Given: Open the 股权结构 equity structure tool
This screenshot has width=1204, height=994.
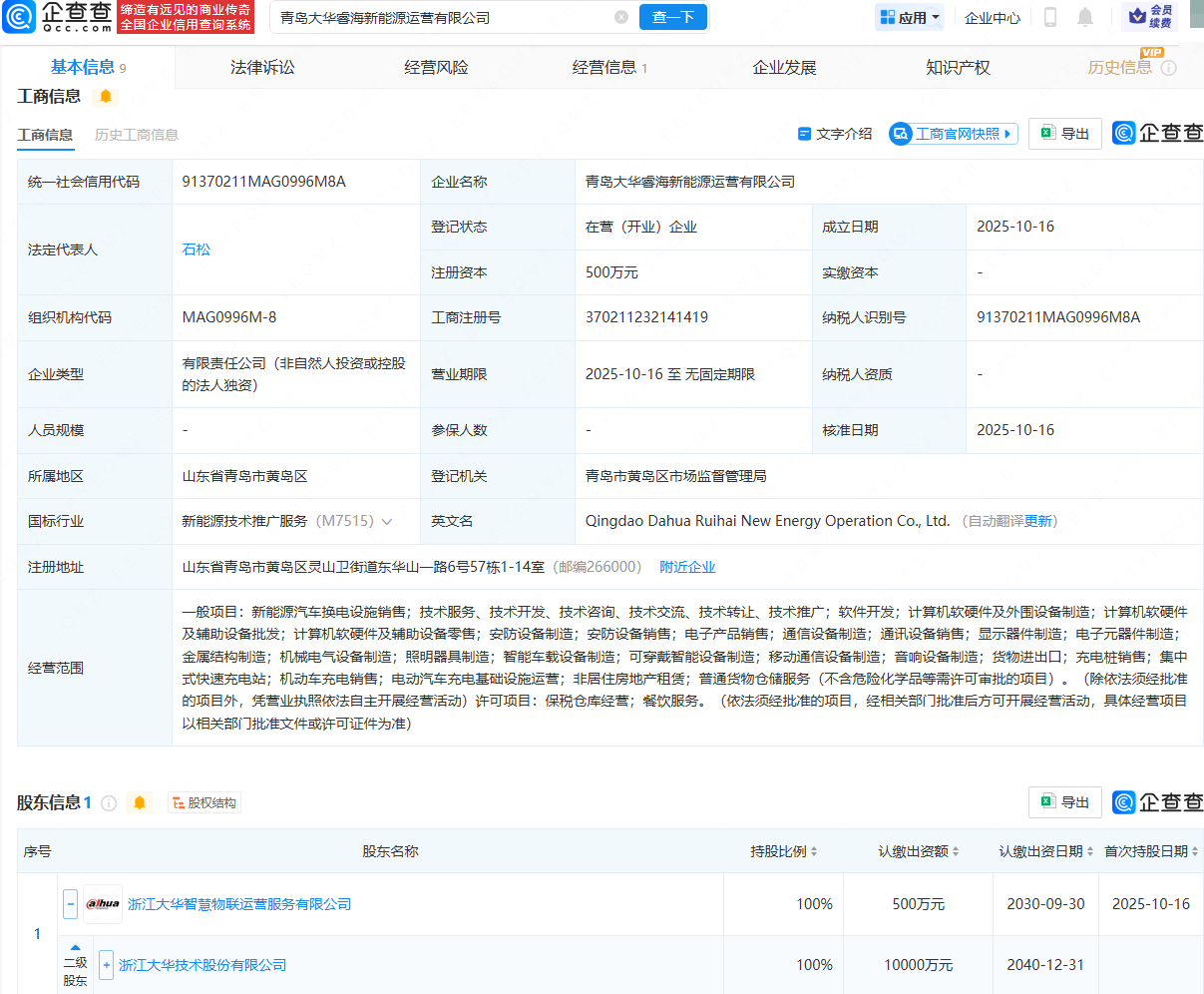Looking at the screenshot, I should [x=203, y=801].
